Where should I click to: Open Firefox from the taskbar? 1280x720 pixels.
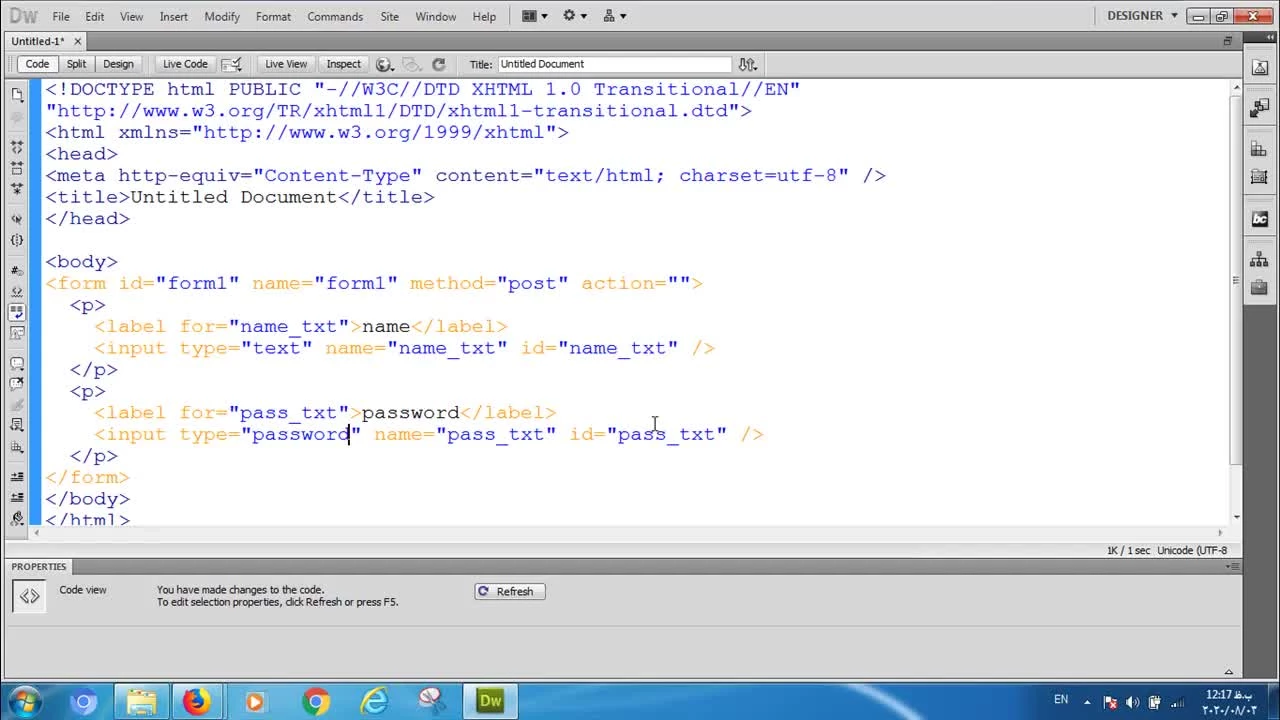coord(196,701)
